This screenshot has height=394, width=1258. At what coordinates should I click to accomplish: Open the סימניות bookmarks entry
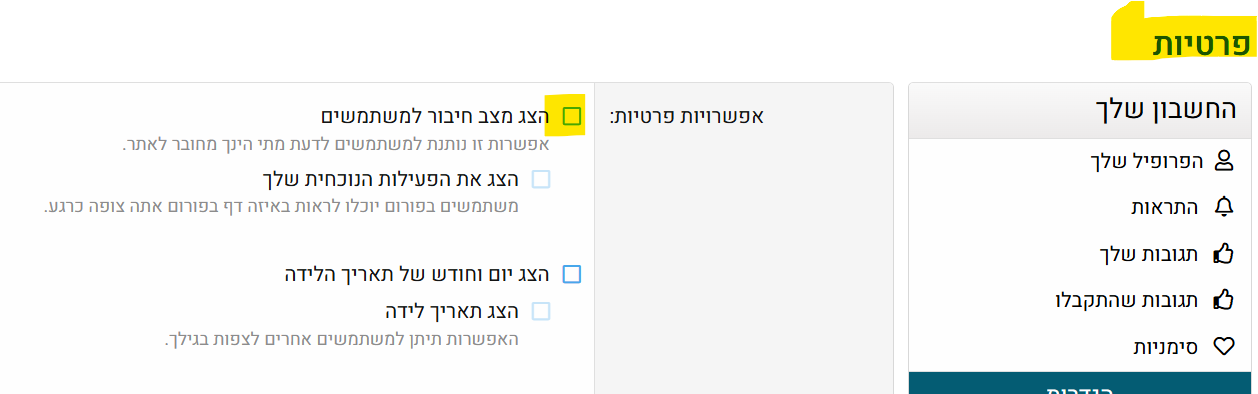coord(1168,347)
